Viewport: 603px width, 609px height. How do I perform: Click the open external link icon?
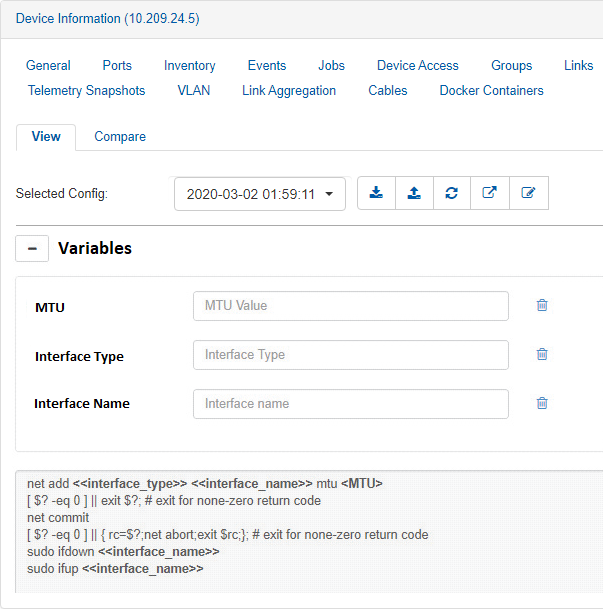pyautogui.click(x=490, y=193)
